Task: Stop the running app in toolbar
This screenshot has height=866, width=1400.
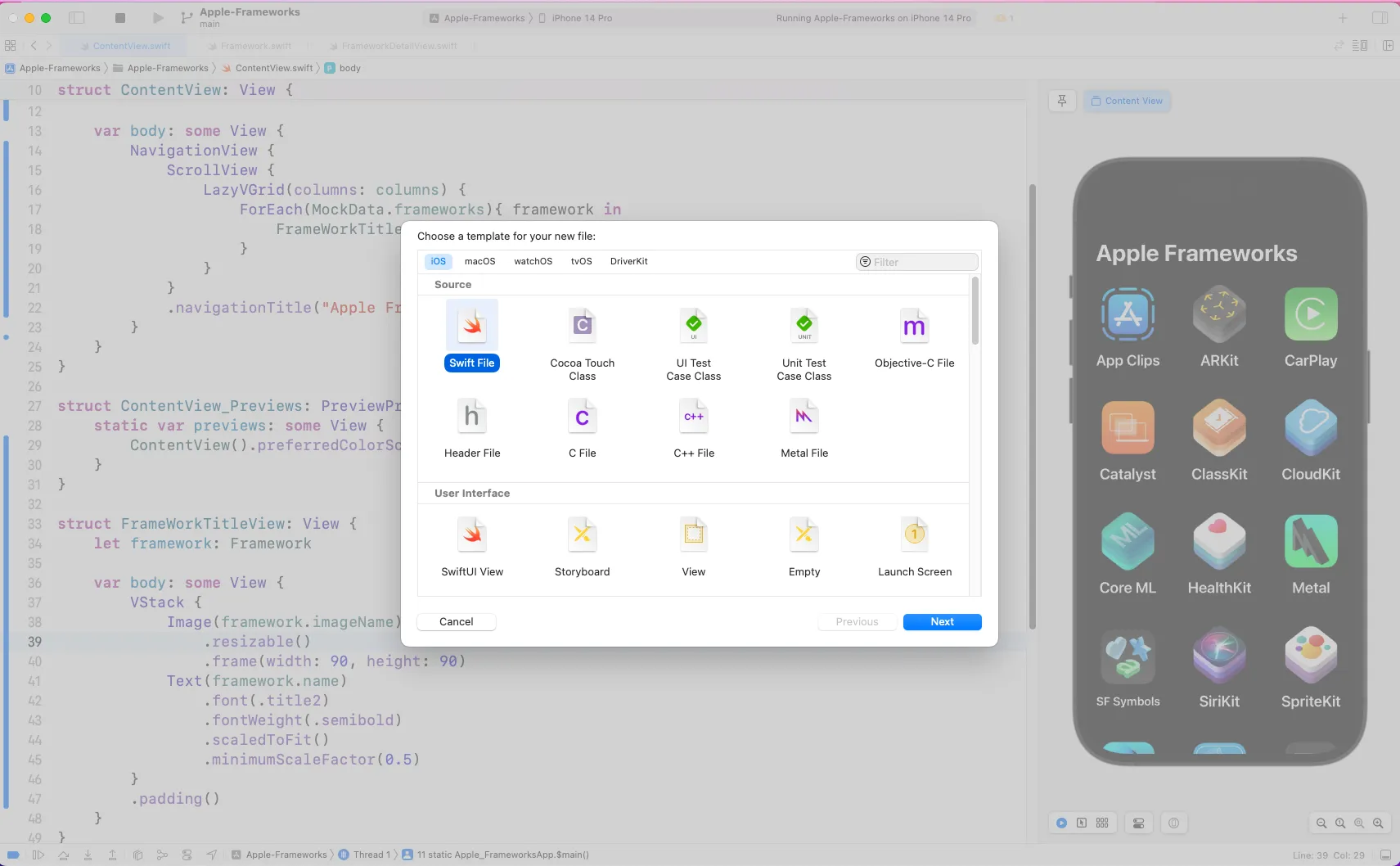Action: [x=120, y=18]
